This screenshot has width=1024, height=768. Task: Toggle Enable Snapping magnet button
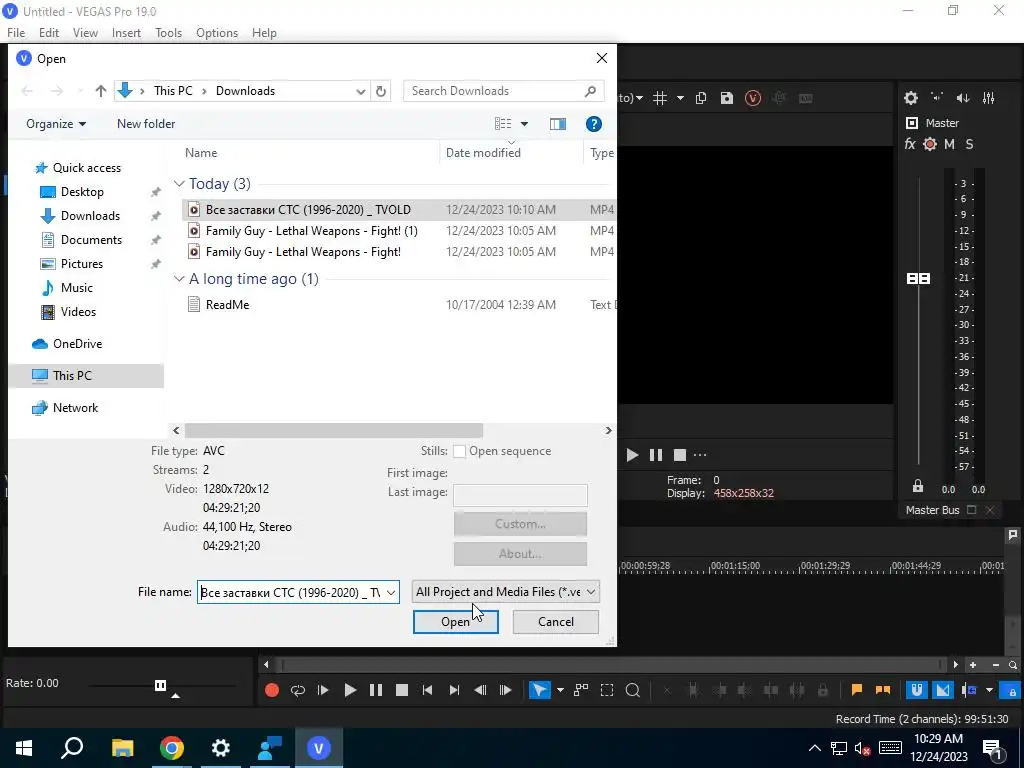pyautogui.click(x=916, y=690)
